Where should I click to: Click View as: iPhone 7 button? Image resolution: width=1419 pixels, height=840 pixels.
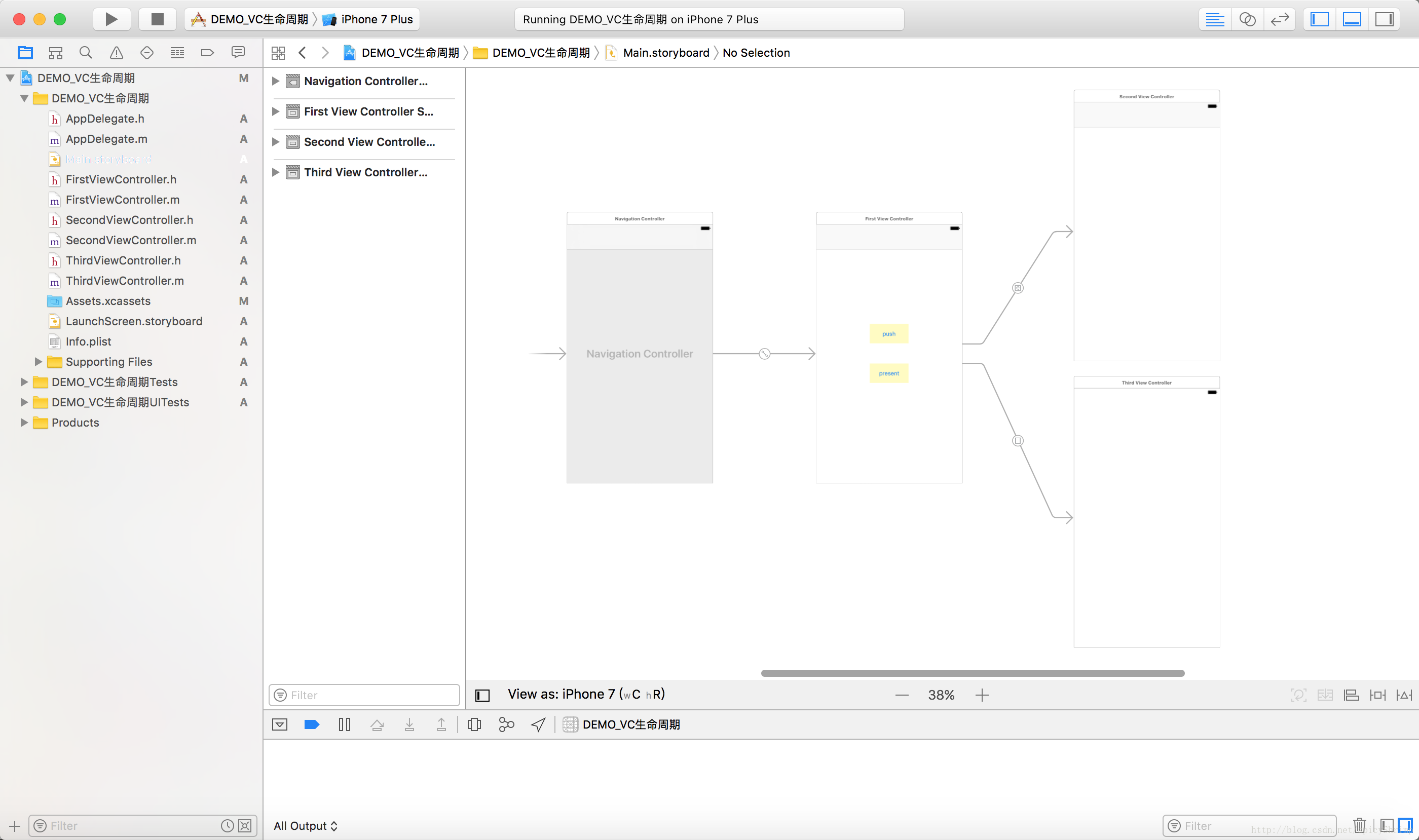point(585,695)
